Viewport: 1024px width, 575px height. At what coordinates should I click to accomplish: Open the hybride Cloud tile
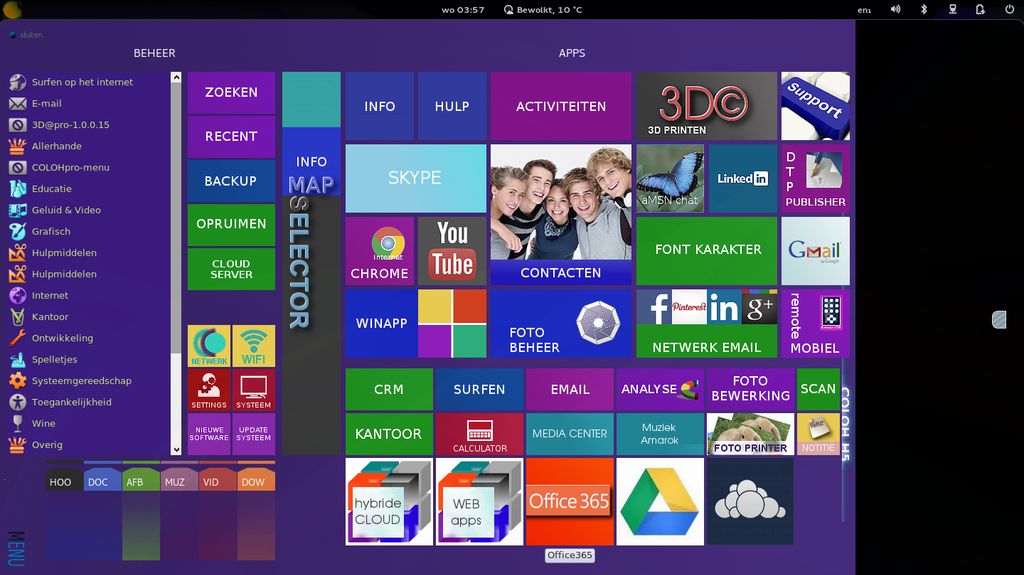(x=389, y=501)
